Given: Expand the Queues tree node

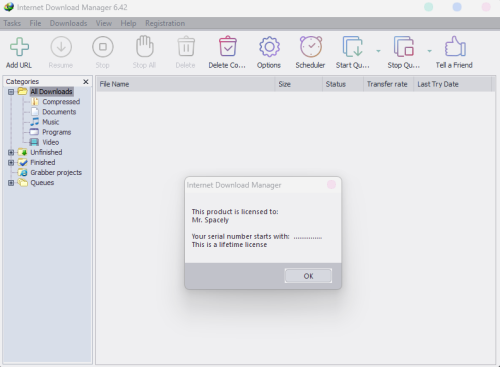Looking at the screenshot, I should pyautogui.click(x=11, y=183).
